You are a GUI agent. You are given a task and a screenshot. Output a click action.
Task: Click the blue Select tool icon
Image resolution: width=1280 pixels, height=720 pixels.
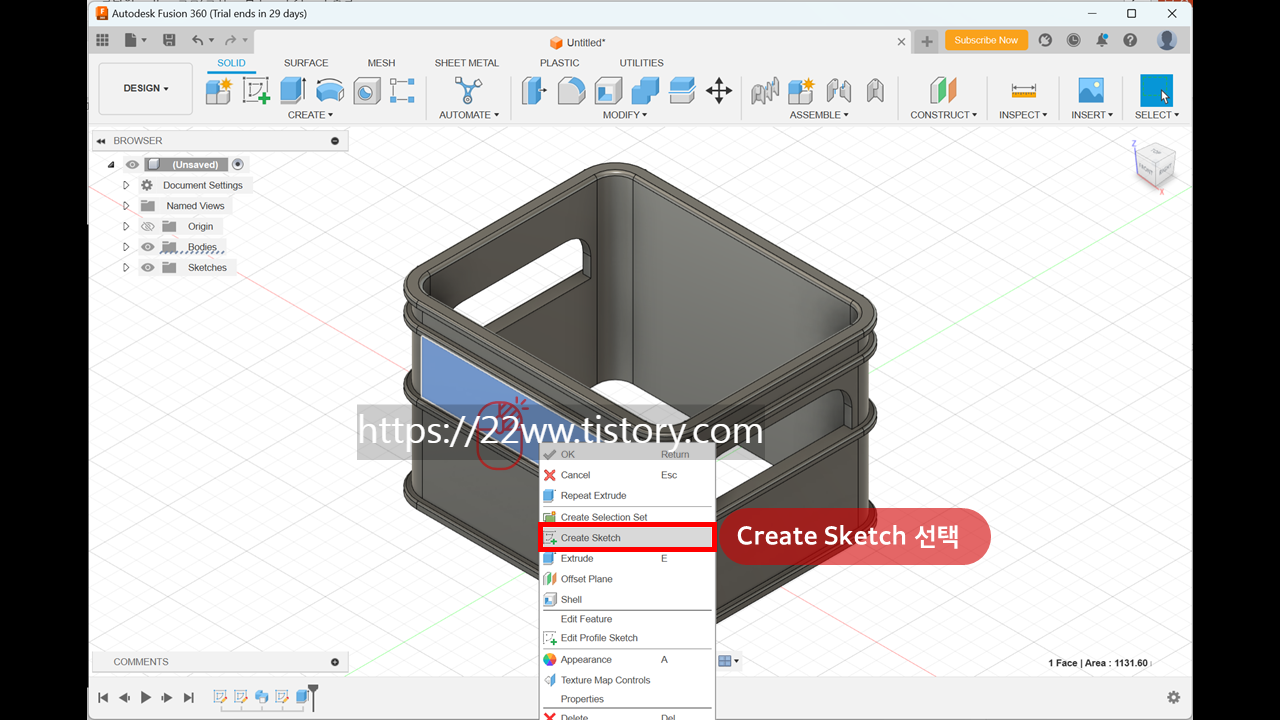(x=1157, y=91)
